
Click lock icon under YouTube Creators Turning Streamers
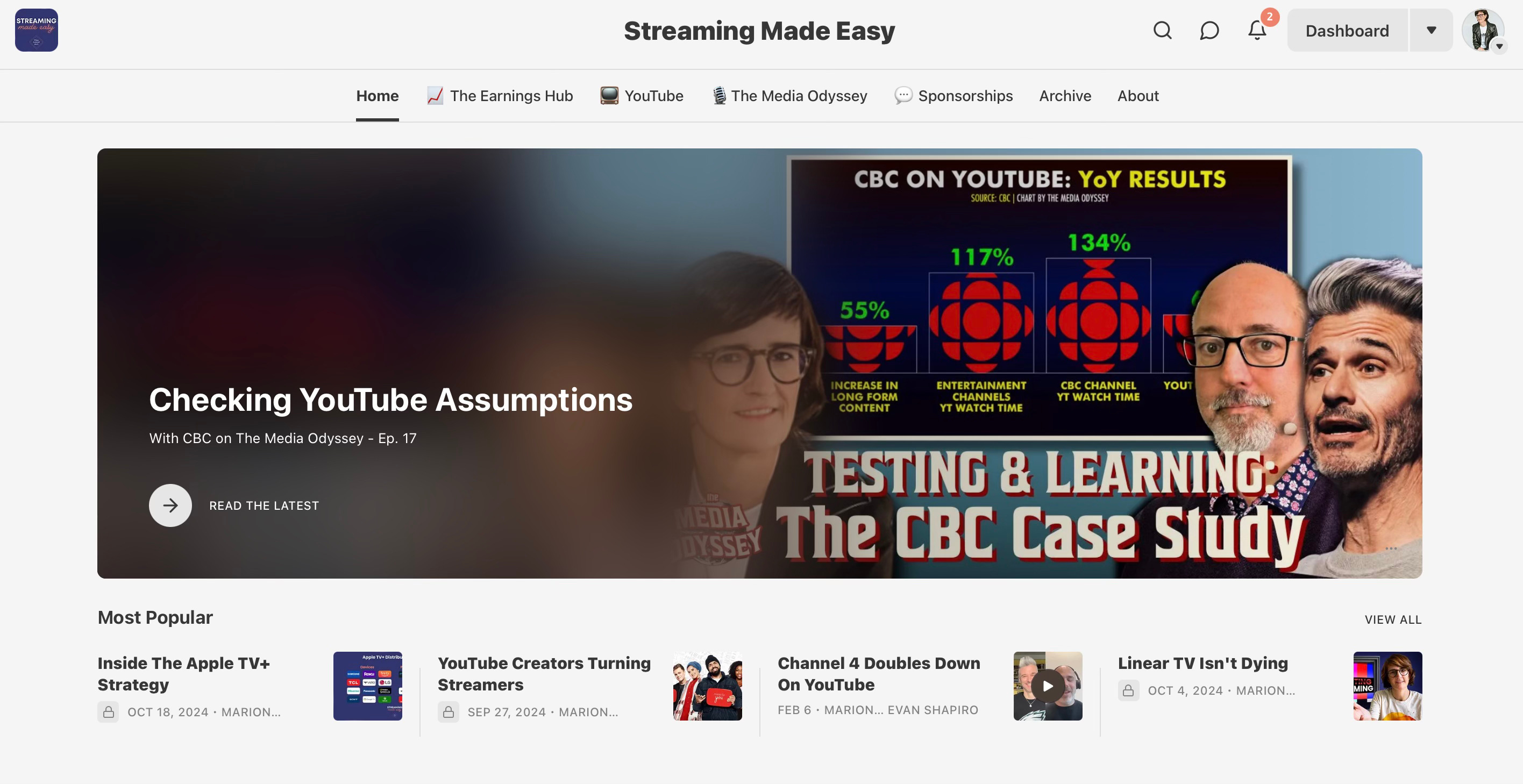tap(448, 712)
